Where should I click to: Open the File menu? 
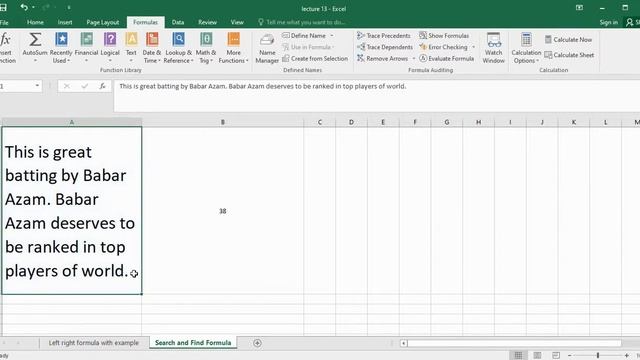[4, 22]
